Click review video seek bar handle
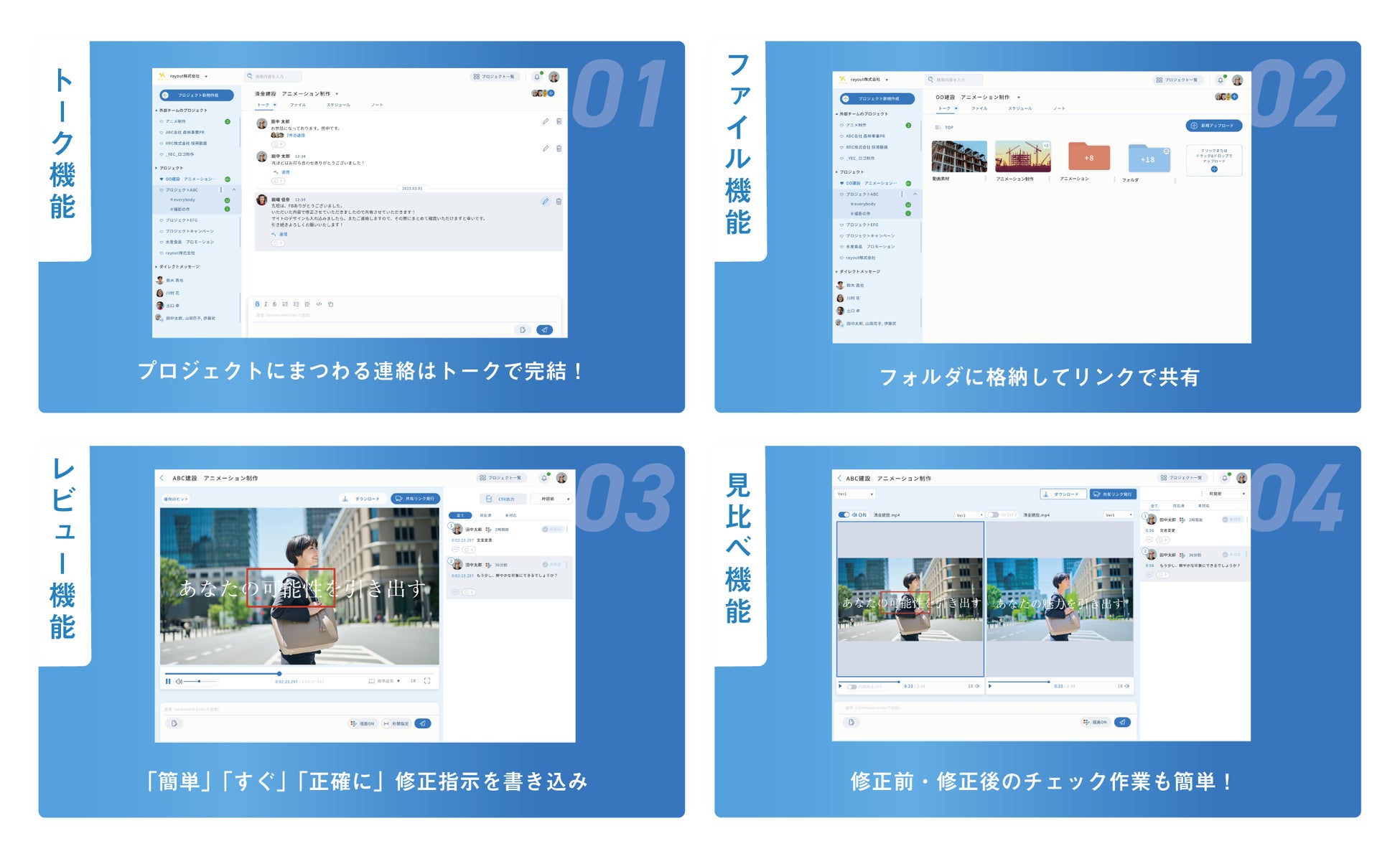The width and height of the screenshot is (1400, 864). (x=279, y=674)
